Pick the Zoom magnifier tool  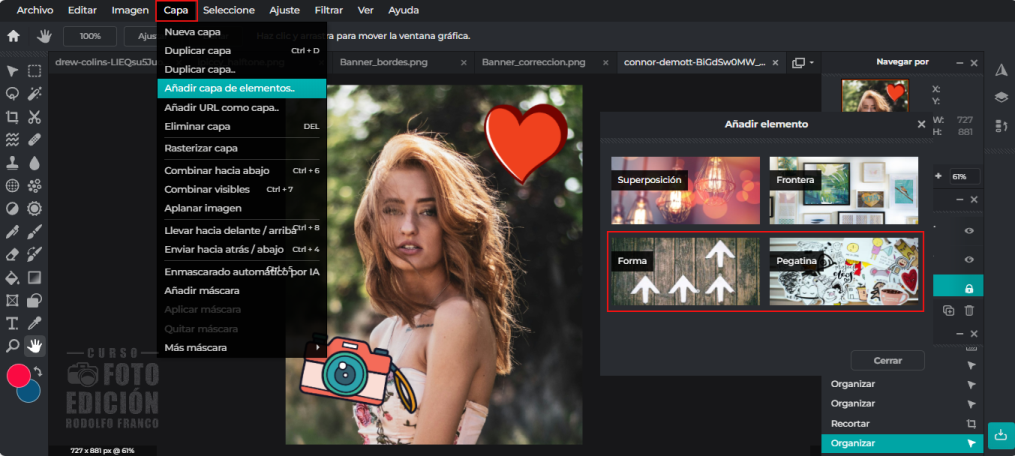13,346
